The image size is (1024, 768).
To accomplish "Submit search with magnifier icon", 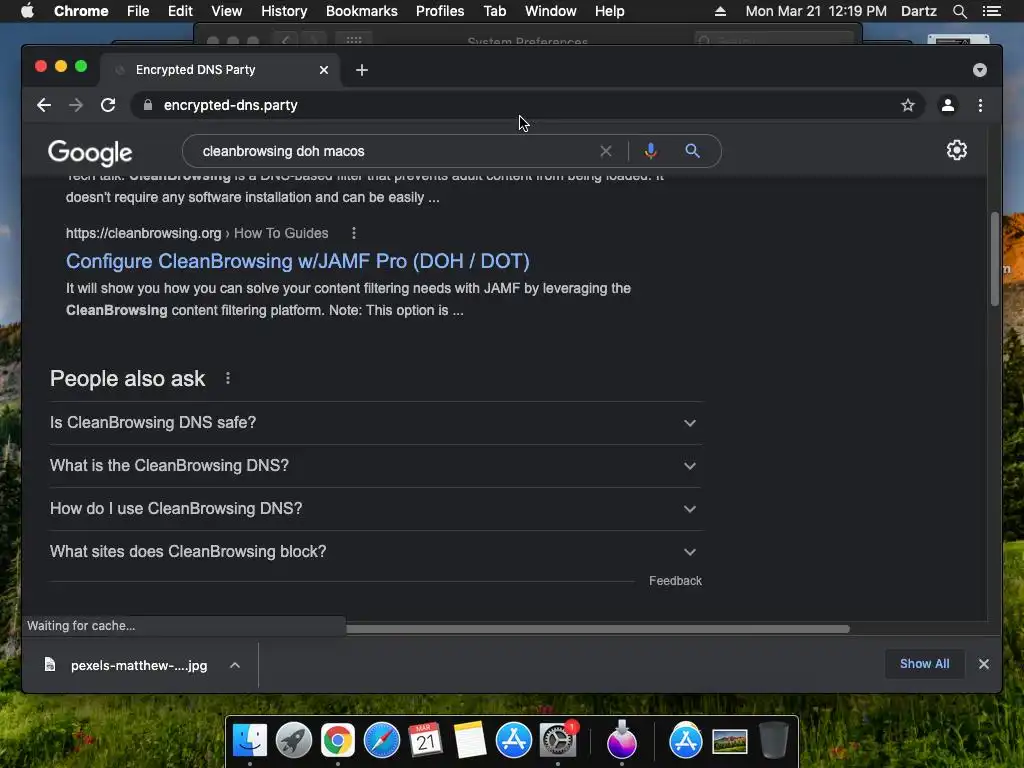I will [x=692, y=151].
